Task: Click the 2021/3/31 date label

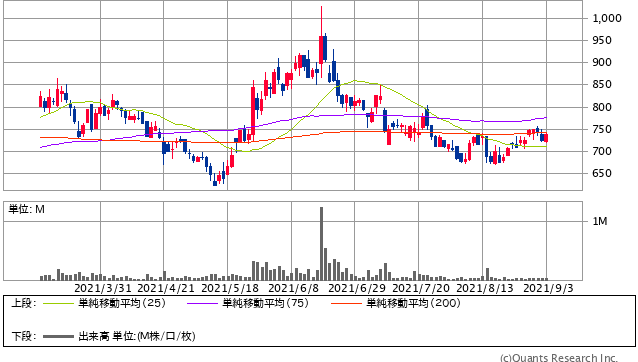Action: (103, 288)
